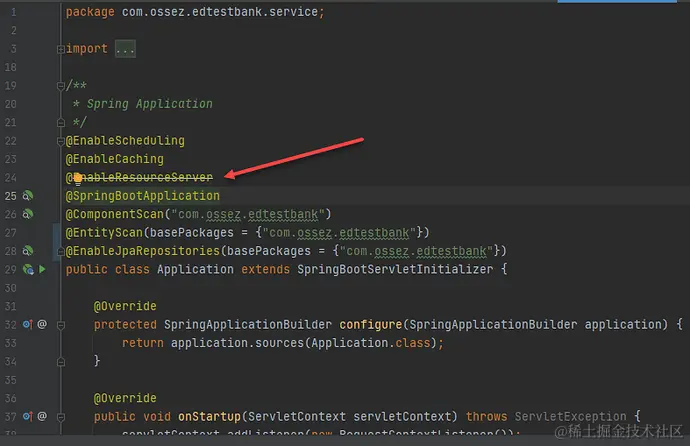Click the Spring bean gutter icon on line 25

(28, 196)
